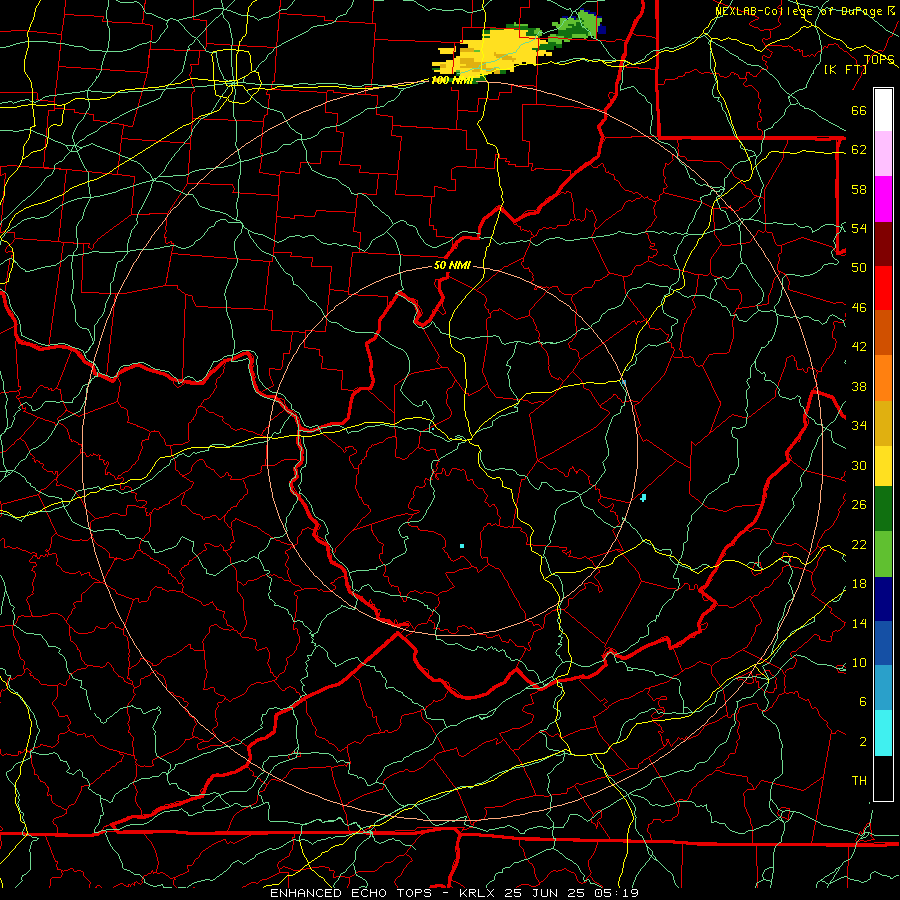Click the "38" legend value

tap(859, 386)
